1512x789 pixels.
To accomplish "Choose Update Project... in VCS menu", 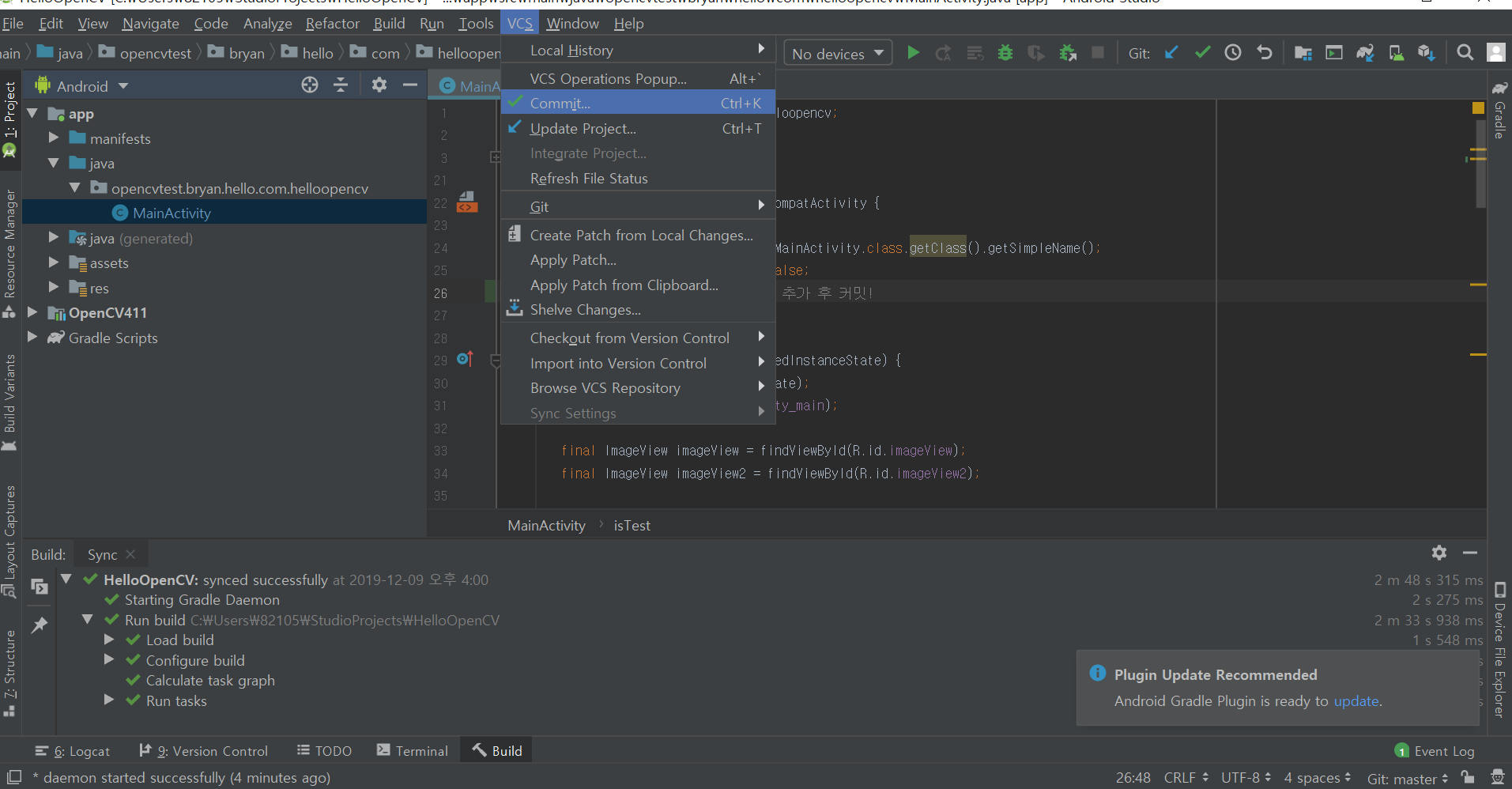I will pos(638,128).
